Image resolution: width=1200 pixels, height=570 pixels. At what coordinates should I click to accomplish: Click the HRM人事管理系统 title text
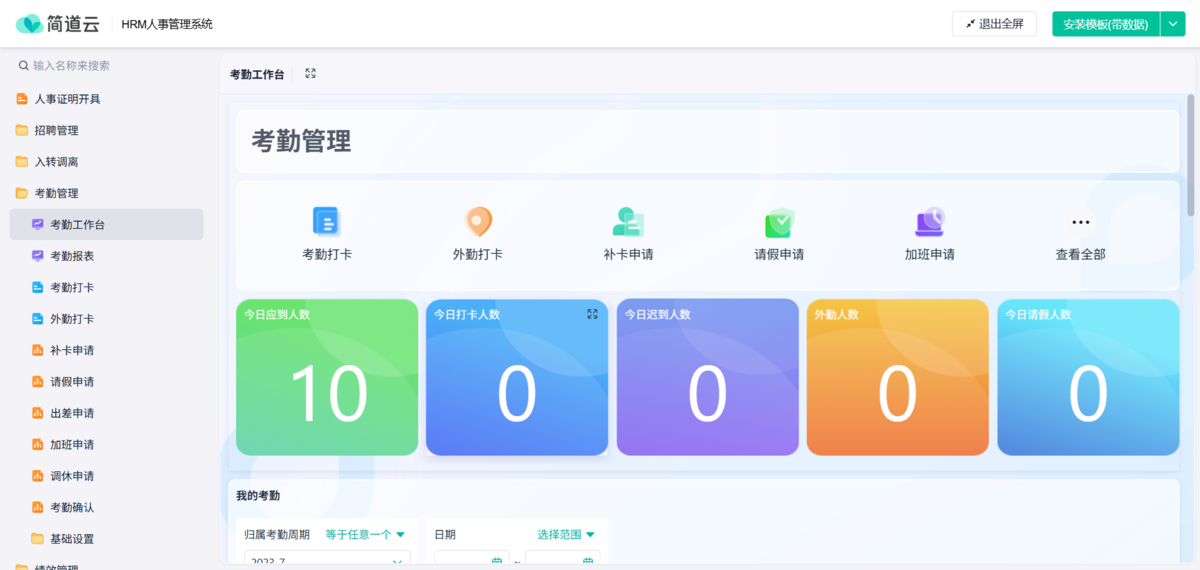[167, 24]
